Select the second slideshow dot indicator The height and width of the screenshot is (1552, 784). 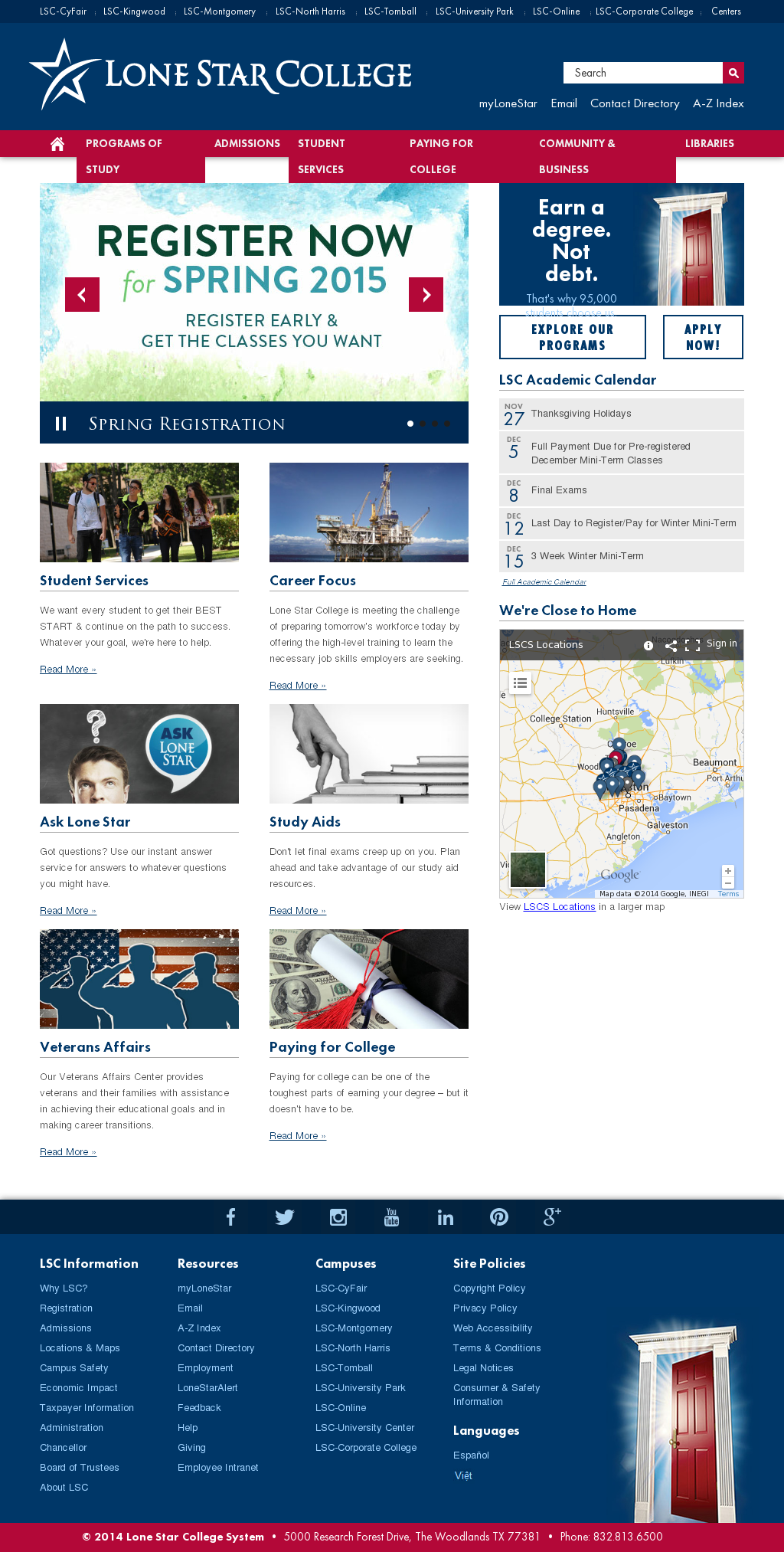423,424
